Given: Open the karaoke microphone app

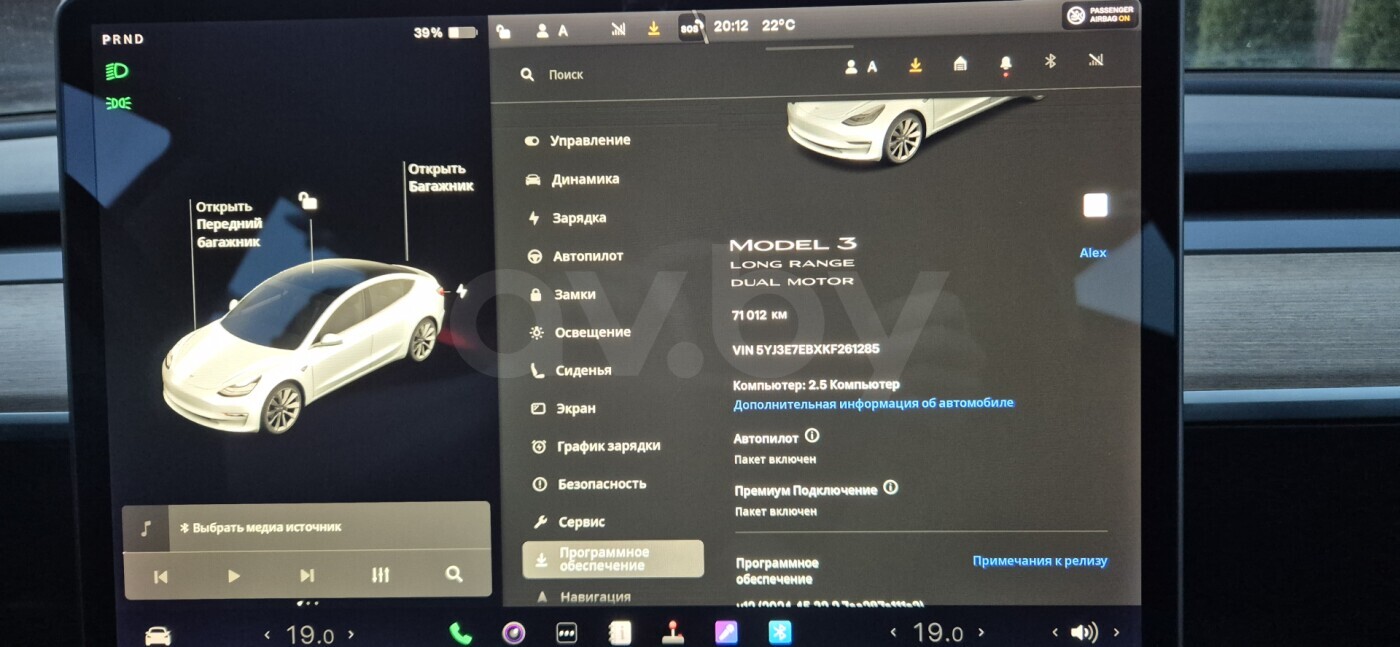Looking at the screenshot, I should coord(726,632).
